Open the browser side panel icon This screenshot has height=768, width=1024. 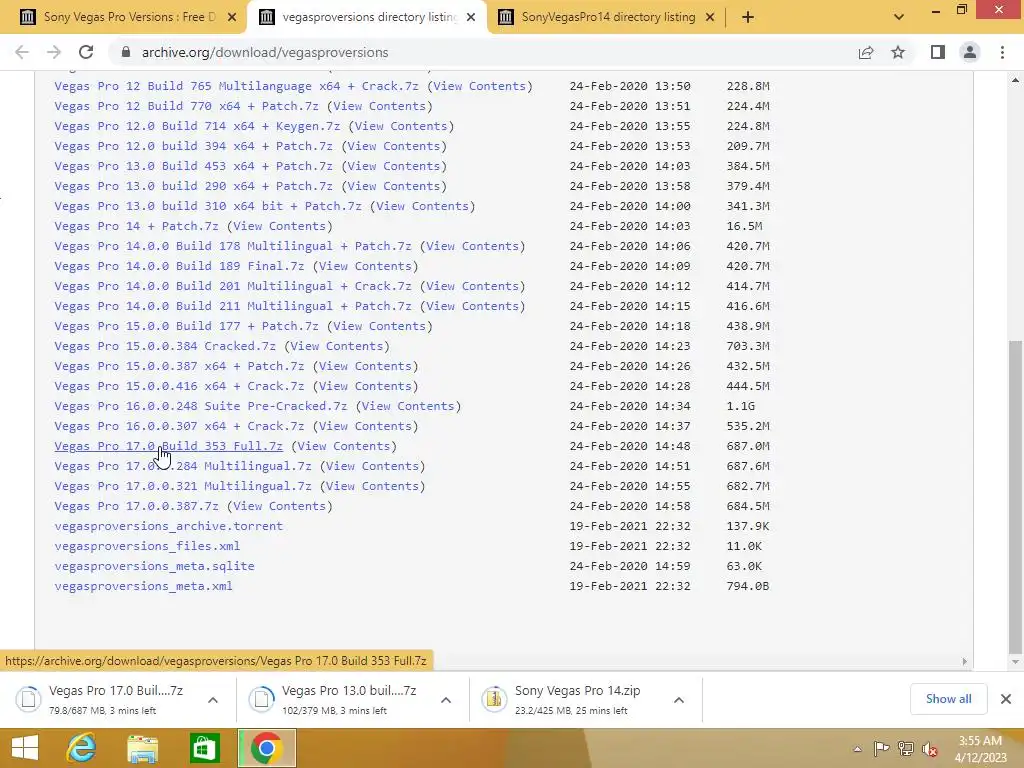pyautogui.click(x=938, y=52)
